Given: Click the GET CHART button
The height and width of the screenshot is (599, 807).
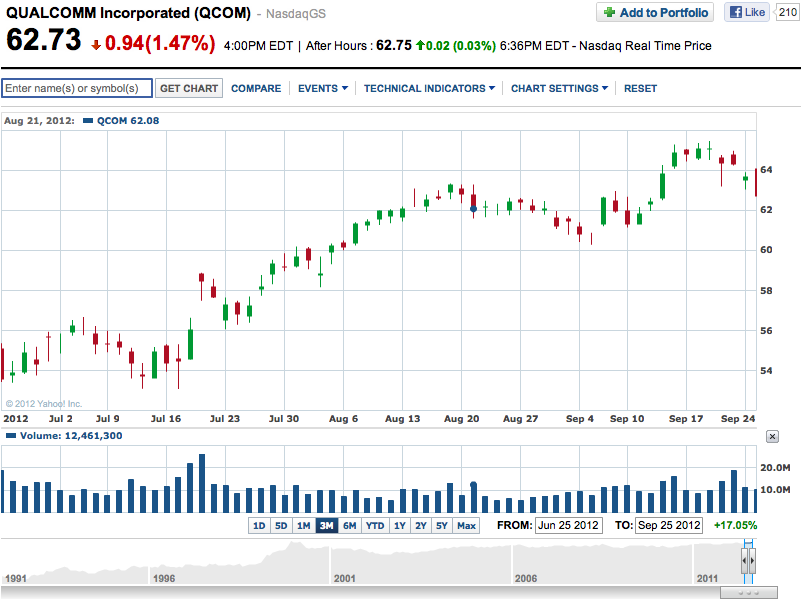Looking at the screenshot, I should tap(189, 89).
